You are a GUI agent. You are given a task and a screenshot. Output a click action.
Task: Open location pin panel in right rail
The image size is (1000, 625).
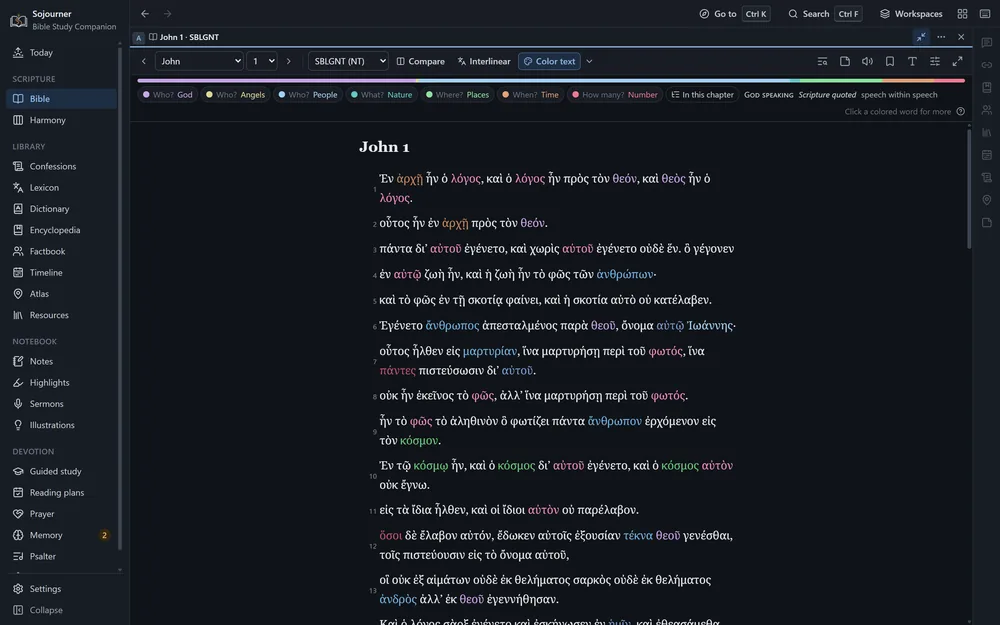987,200
